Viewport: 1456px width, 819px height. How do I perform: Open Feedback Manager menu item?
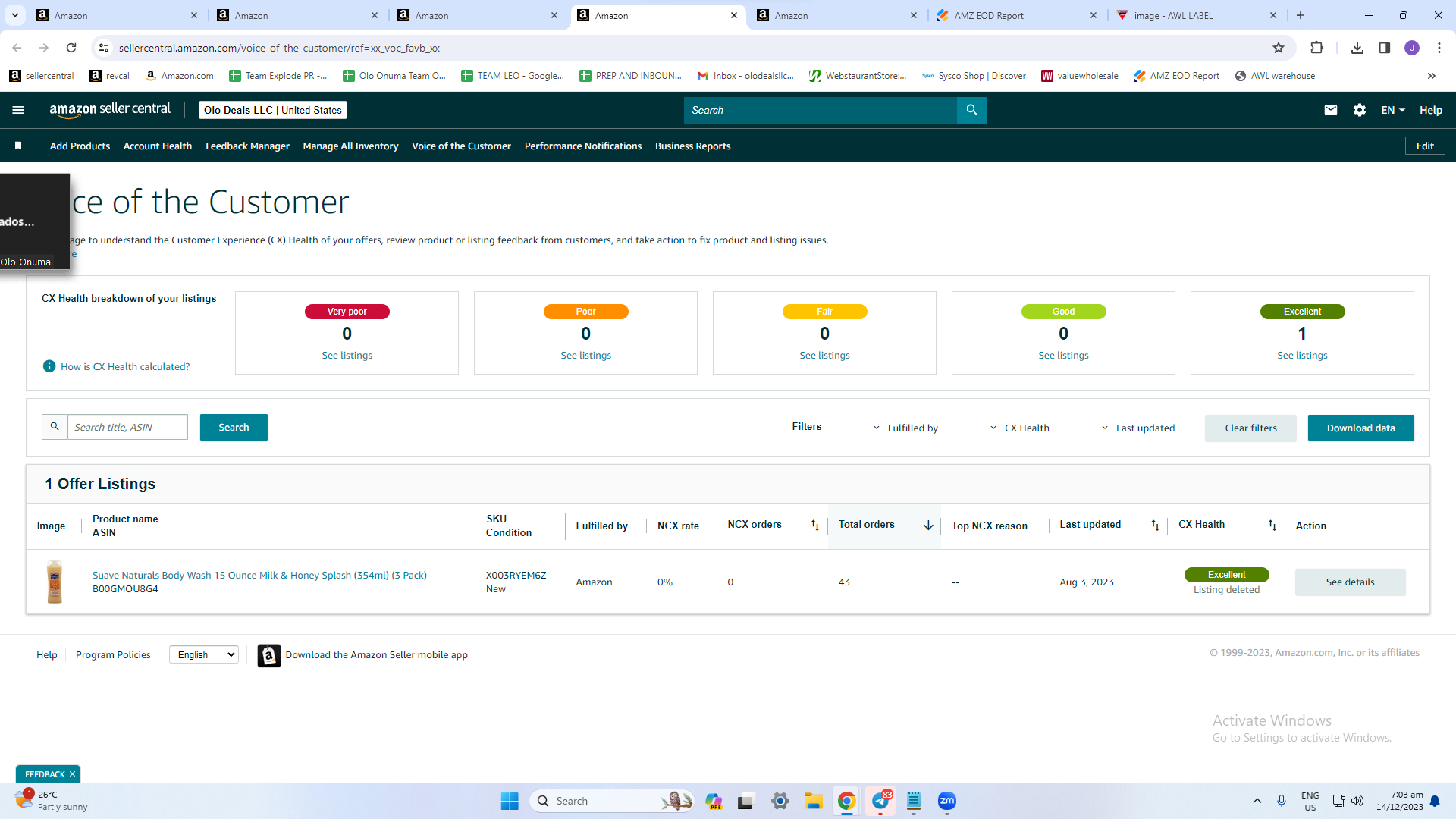pos(247,146)
